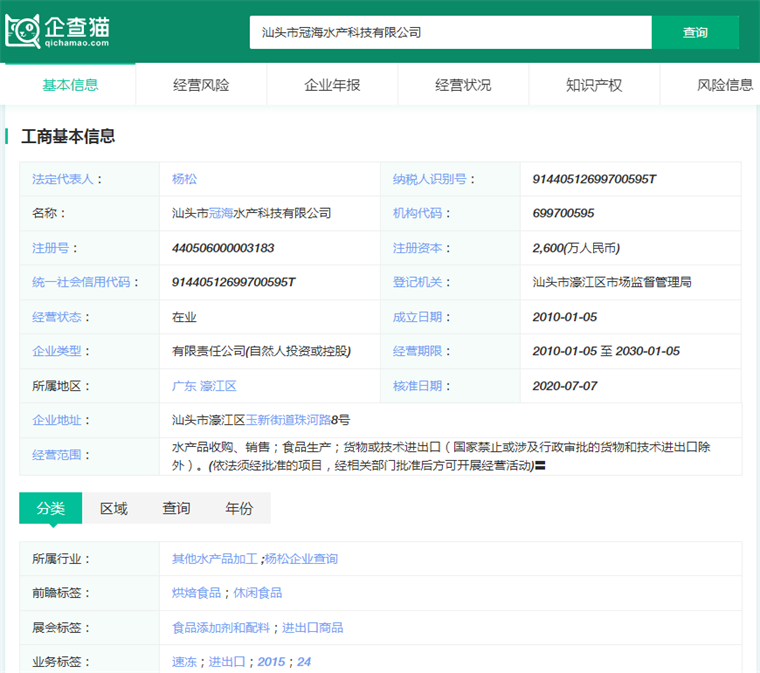The image size is (760, 673).
Task: Click the 2015 business tag
Action: pos(271,662)
